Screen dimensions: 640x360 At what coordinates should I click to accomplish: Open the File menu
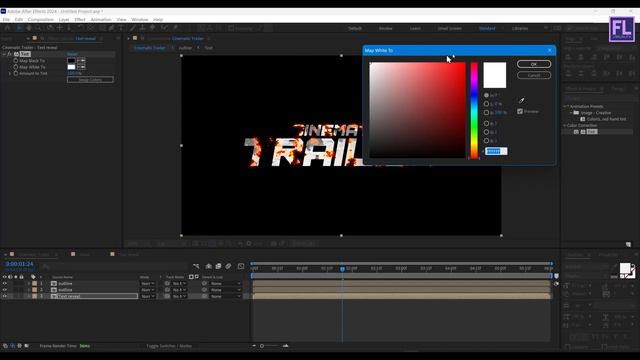pyautogui.click(x=6, y=19)
